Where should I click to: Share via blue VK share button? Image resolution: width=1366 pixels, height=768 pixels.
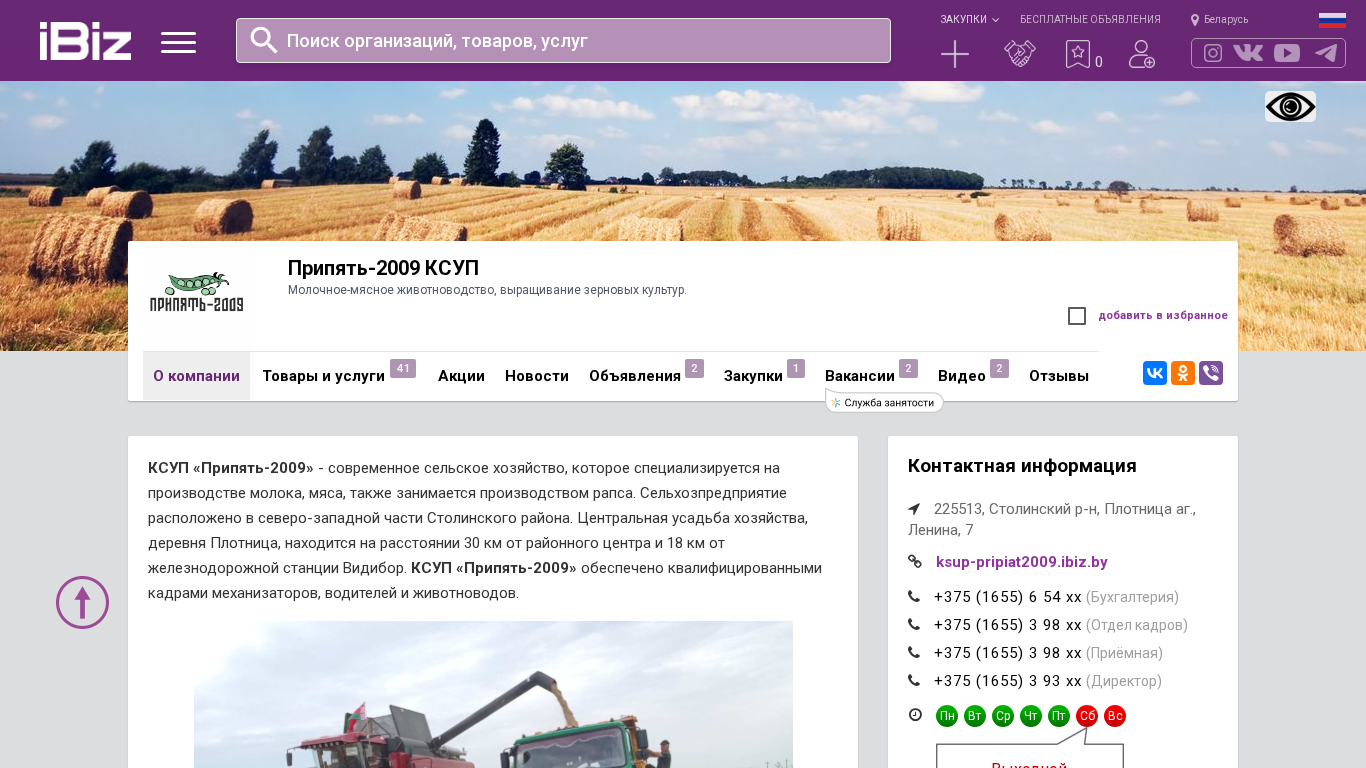(x=1155, y=373)
